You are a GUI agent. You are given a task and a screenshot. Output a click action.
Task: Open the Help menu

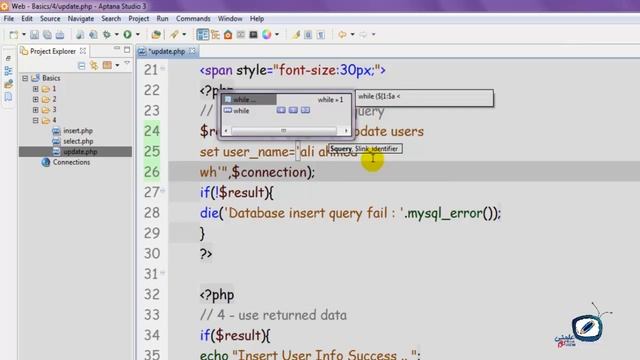257,19
